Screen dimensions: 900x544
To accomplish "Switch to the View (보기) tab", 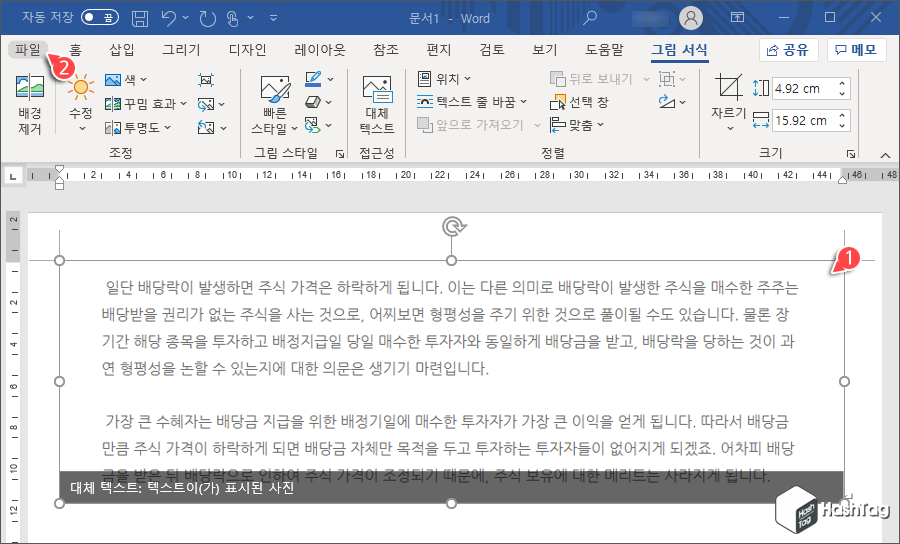I will [x=545, y=50].
